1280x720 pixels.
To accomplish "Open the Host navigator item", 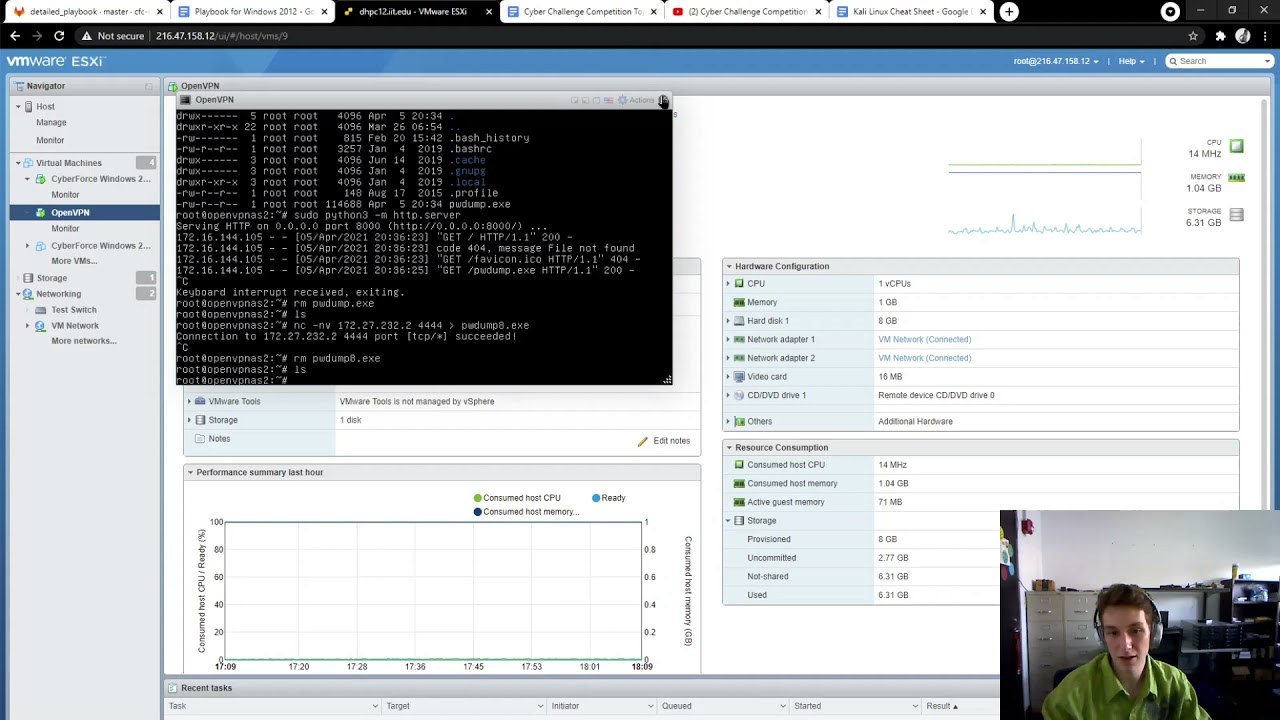I will point(45,106).
